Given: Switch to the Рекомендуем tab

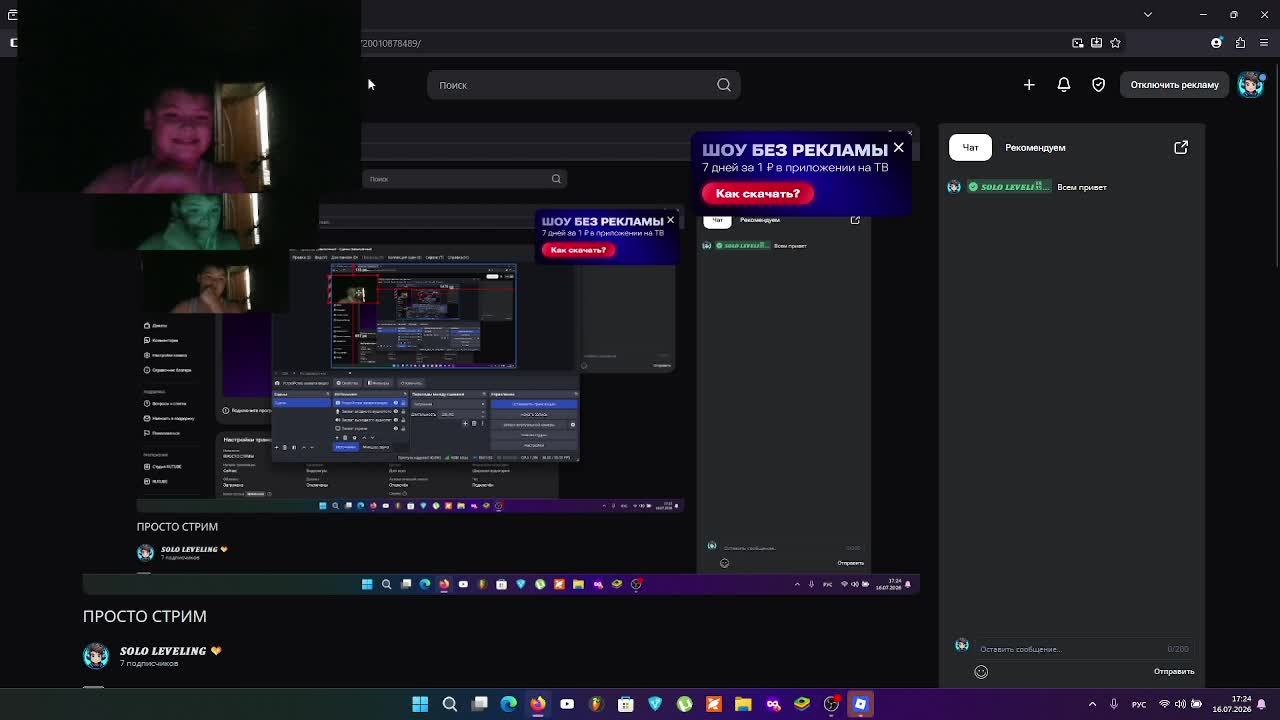Looking at the screenshot, I should pos(1035,147).
